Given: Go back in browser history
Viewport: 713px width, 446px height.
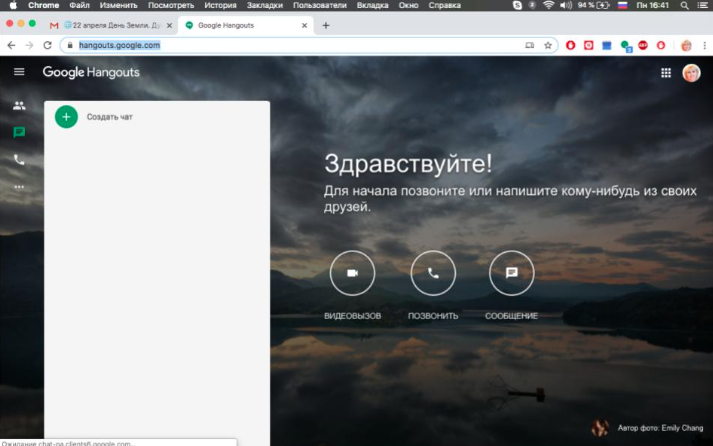Looking at the screenshot, I should (11, 45).
